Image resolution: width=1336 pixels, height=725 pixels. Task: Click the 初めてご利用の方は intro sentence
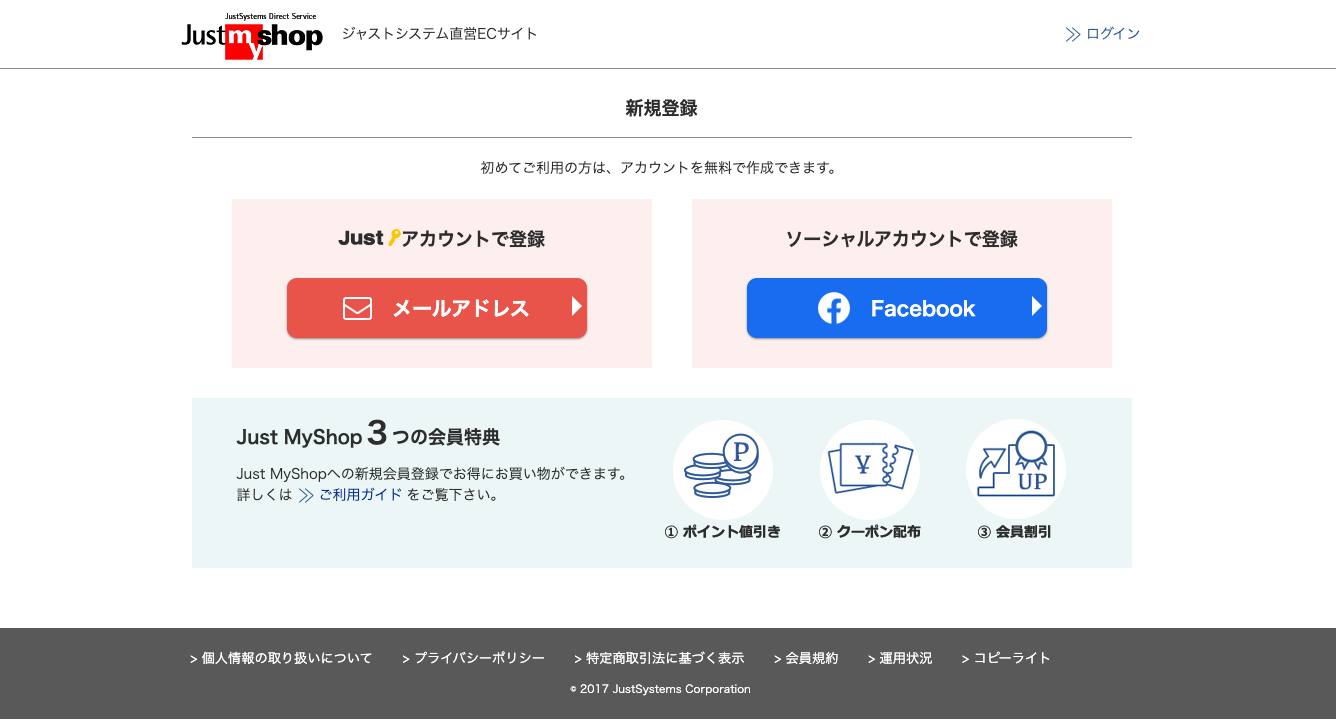click(x=660, y=168)
